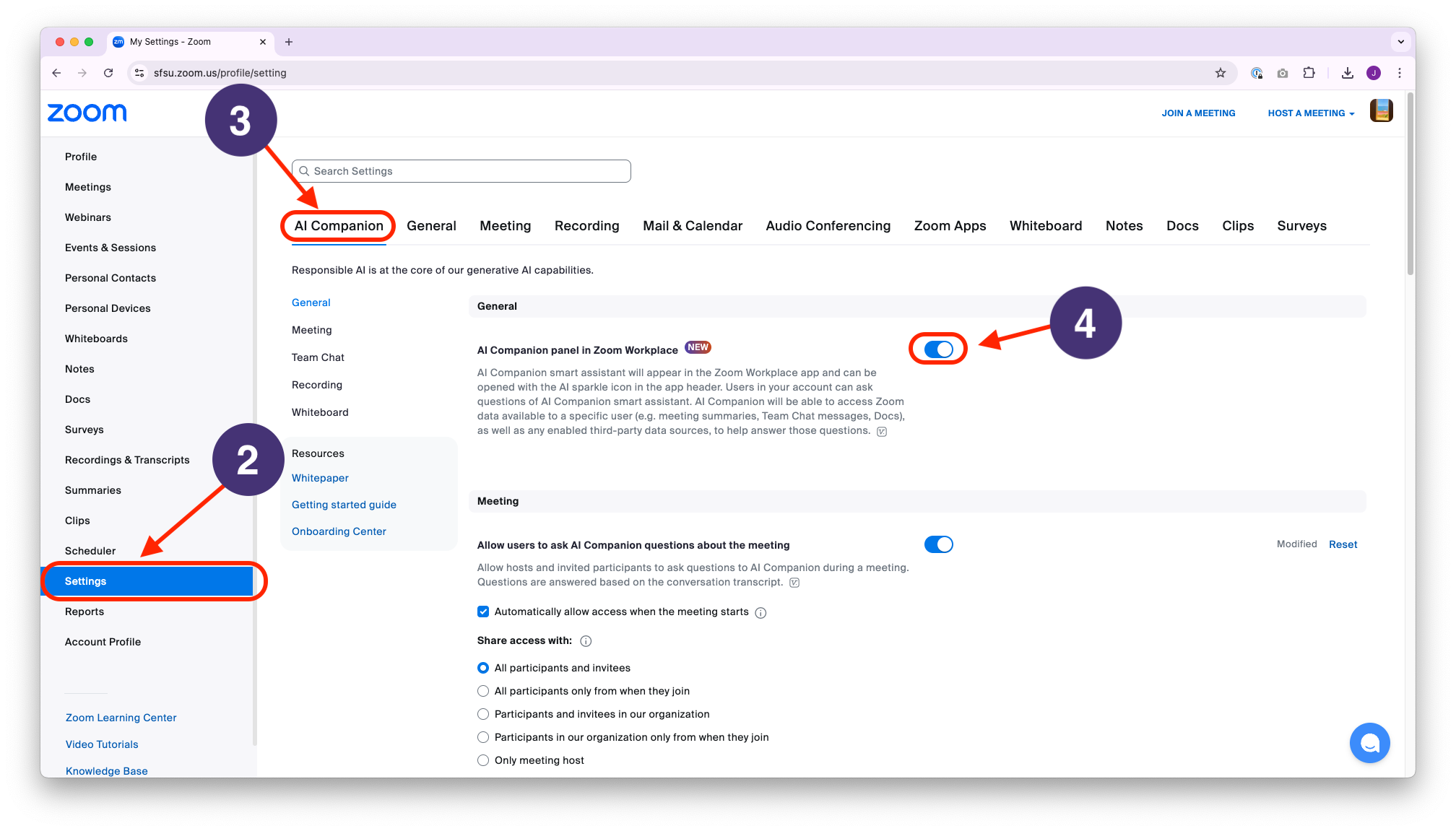Click the icon after conversation transcript description

pos(794,583)
